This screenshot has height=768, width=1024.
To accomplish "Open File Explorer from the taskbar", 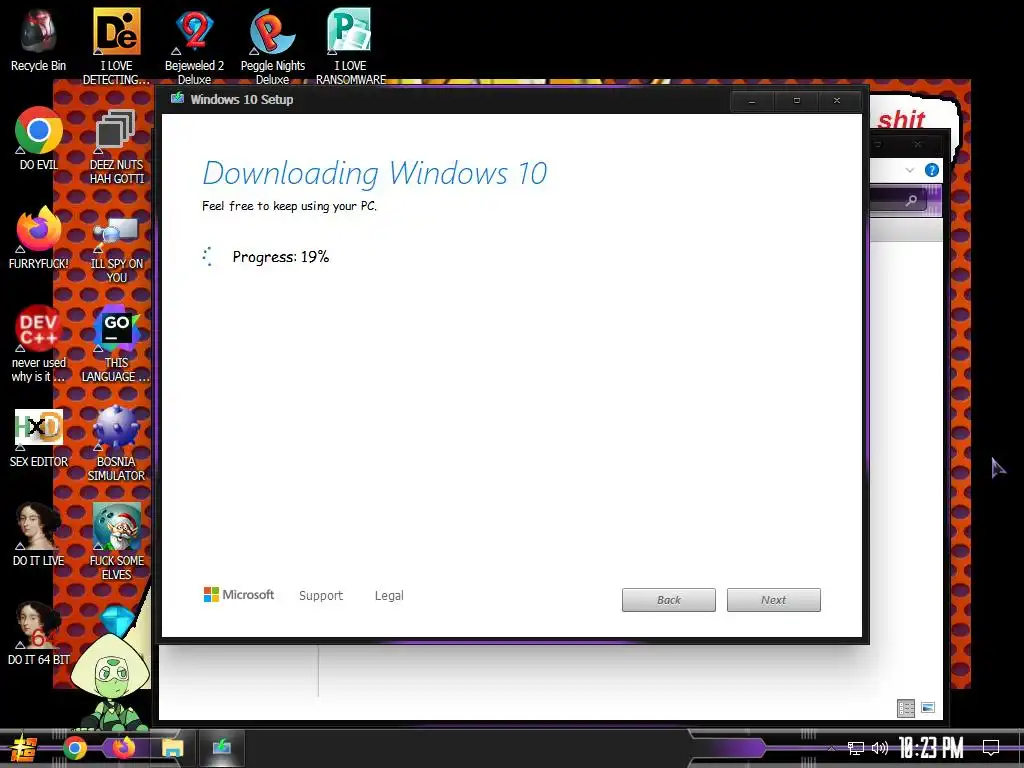I will point(173,748).
